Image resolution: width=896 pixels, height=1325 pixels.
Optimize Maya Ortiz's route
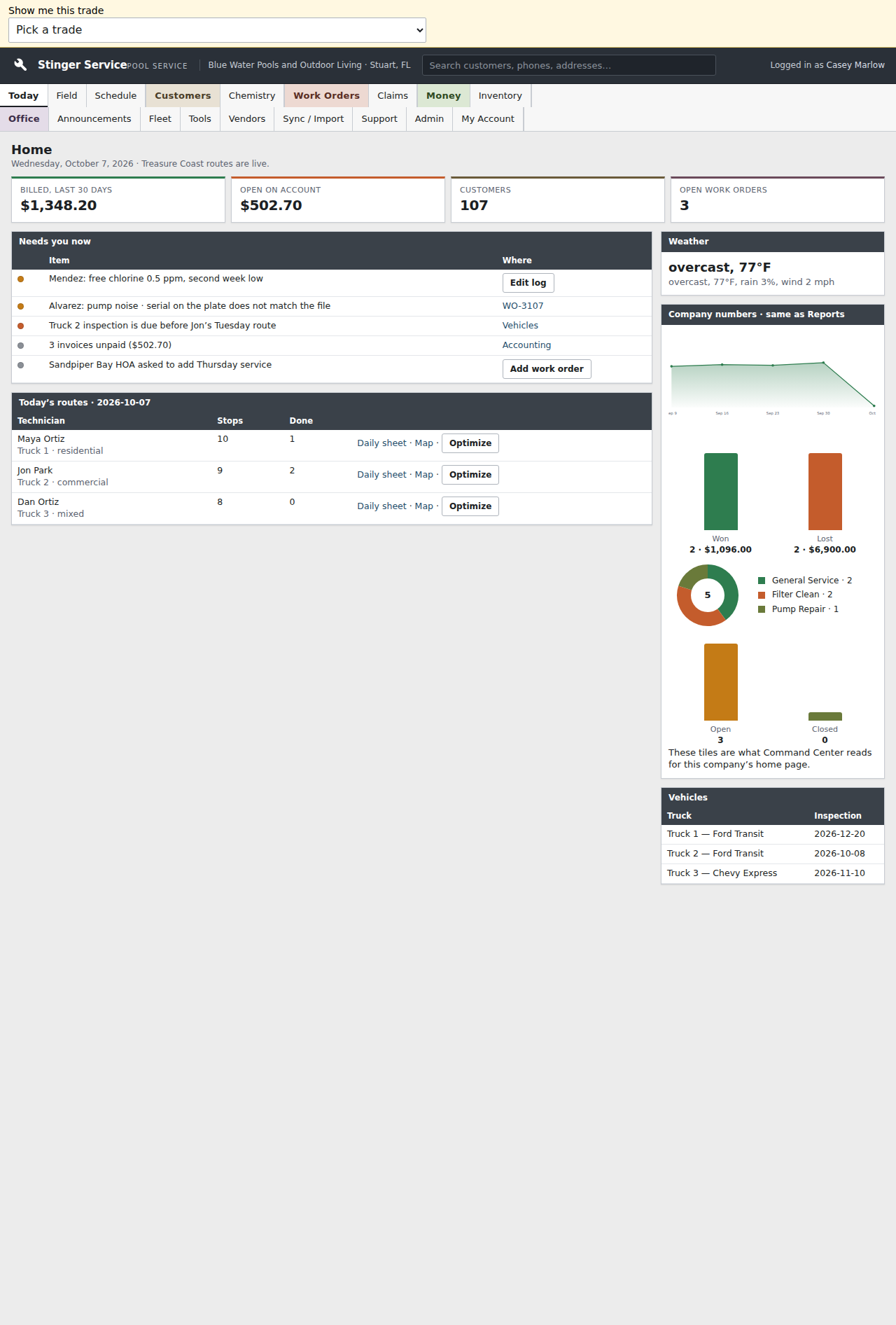pyautogui.click(x=470, y=443)
